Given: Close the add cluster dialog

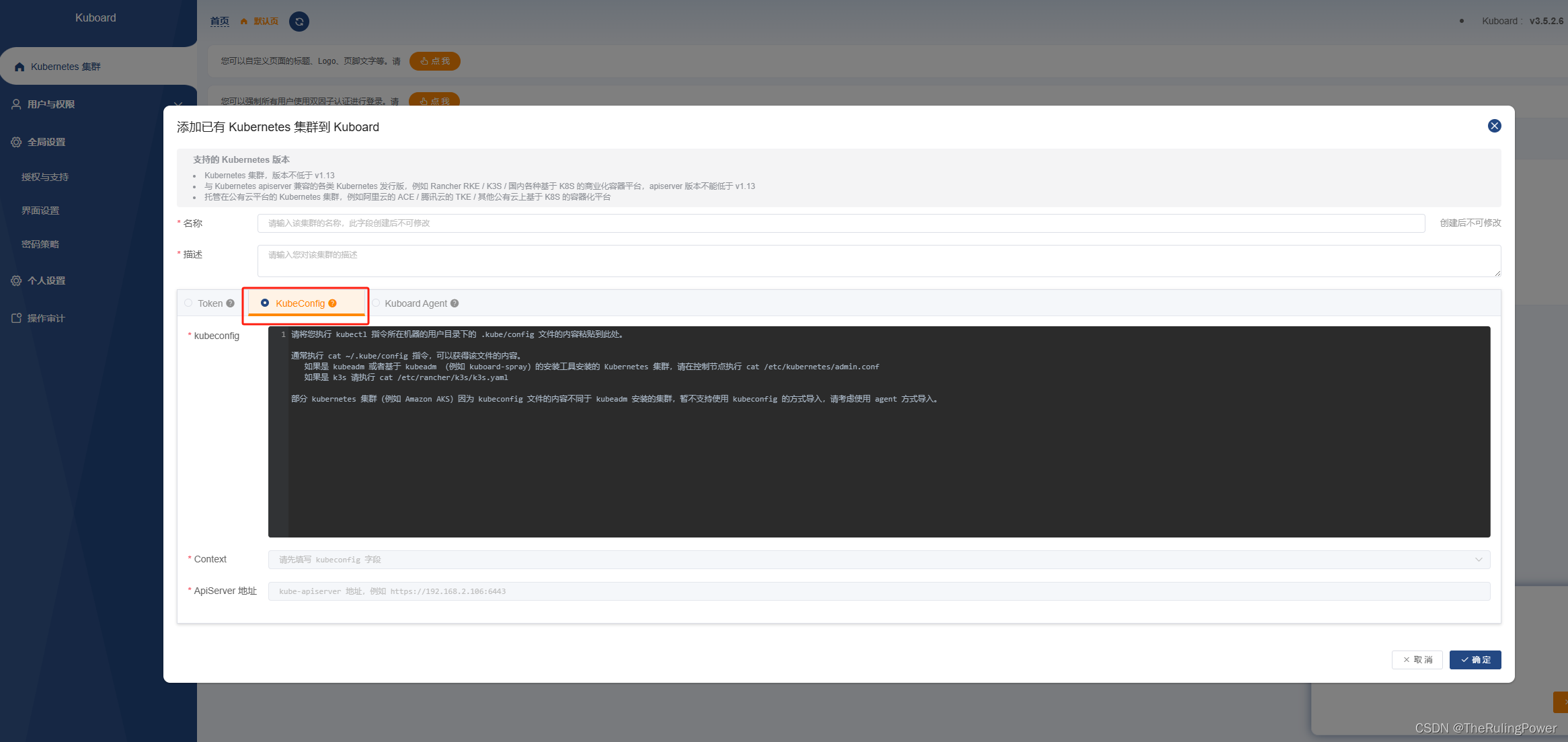Looking at the screenshot, I should 1494,126.
